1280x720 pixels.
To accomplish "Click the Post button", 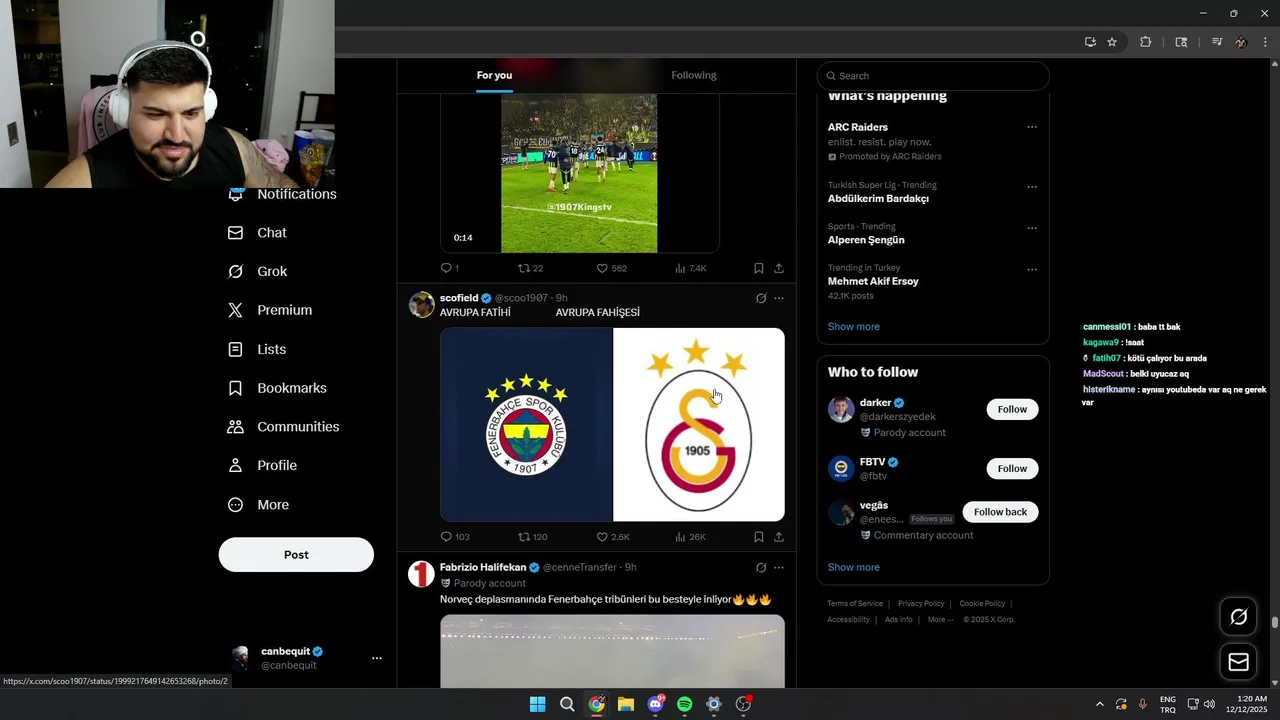I will pyautogui.click(x=296, y=555).
